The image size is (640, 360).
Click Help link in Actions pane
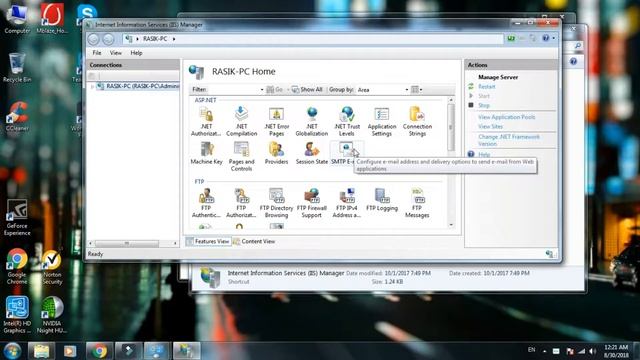pyautogui.click(x=484, y=155)
